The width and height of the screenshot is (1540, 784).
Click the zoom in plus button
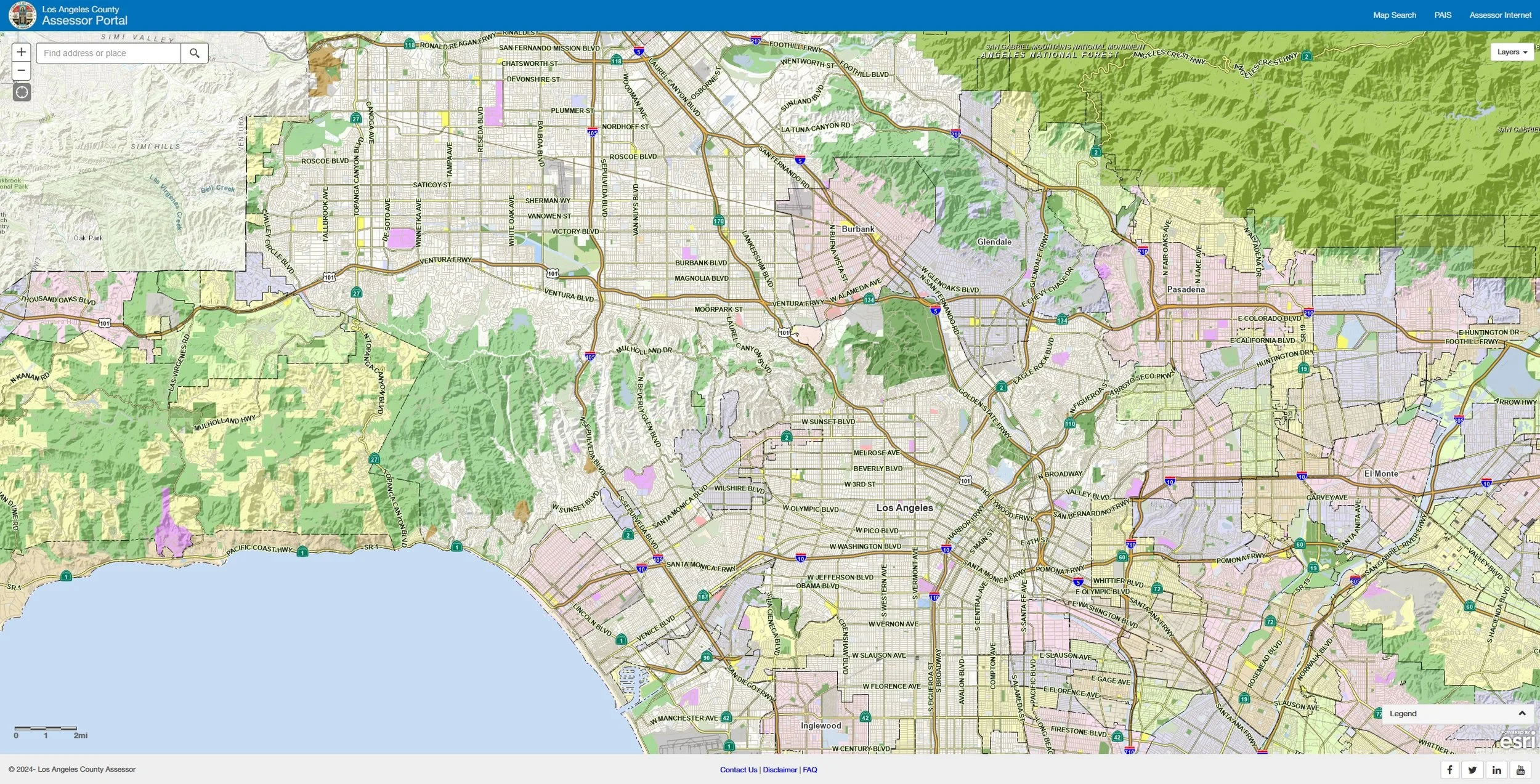click(x=22, y=52)
